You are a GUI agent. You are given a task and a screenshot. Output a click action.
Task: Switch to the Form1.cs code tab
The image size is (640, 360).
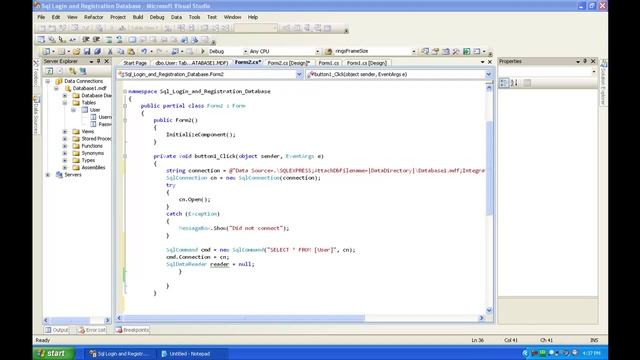(x=329, y=63)
